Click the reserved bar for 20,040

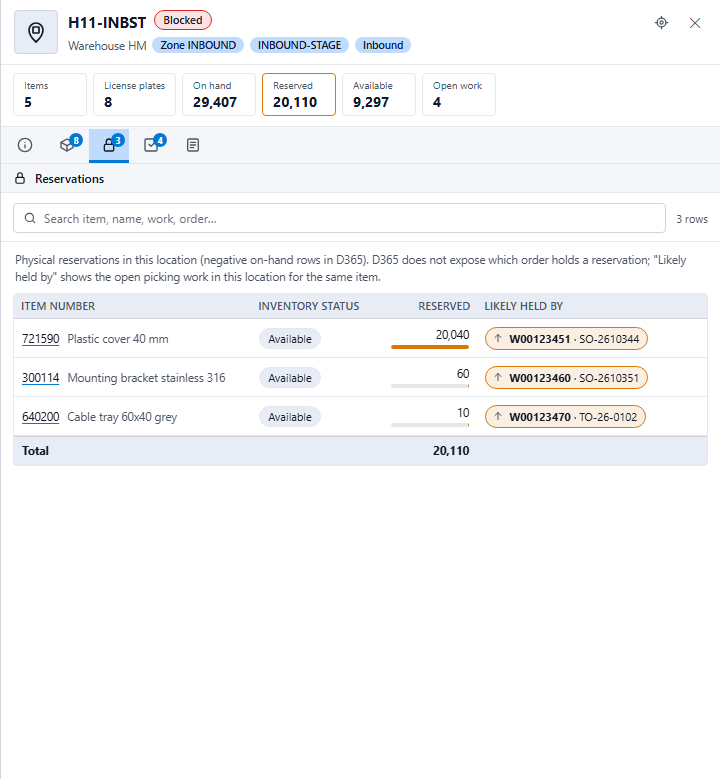click(430, 347)
